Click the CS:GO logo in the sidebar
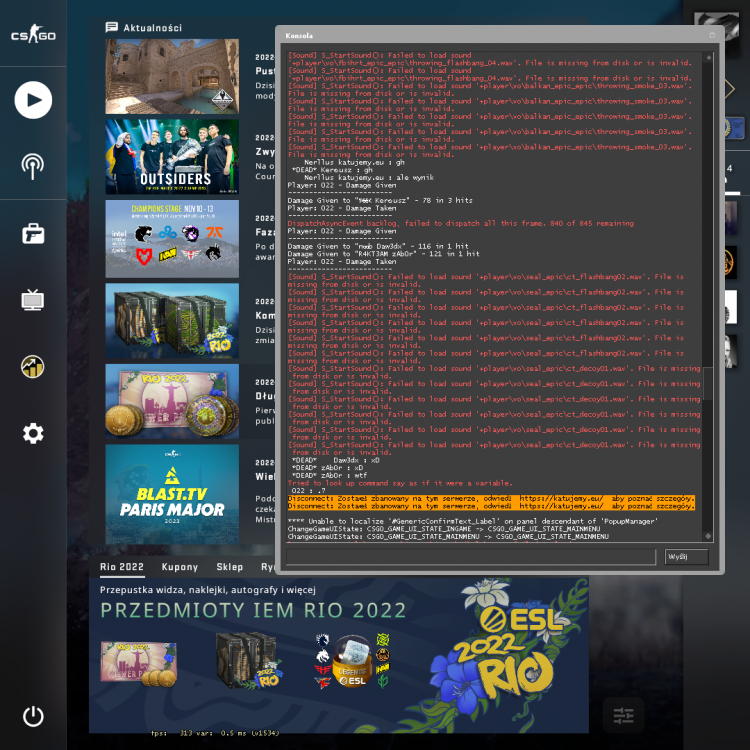 33,34
